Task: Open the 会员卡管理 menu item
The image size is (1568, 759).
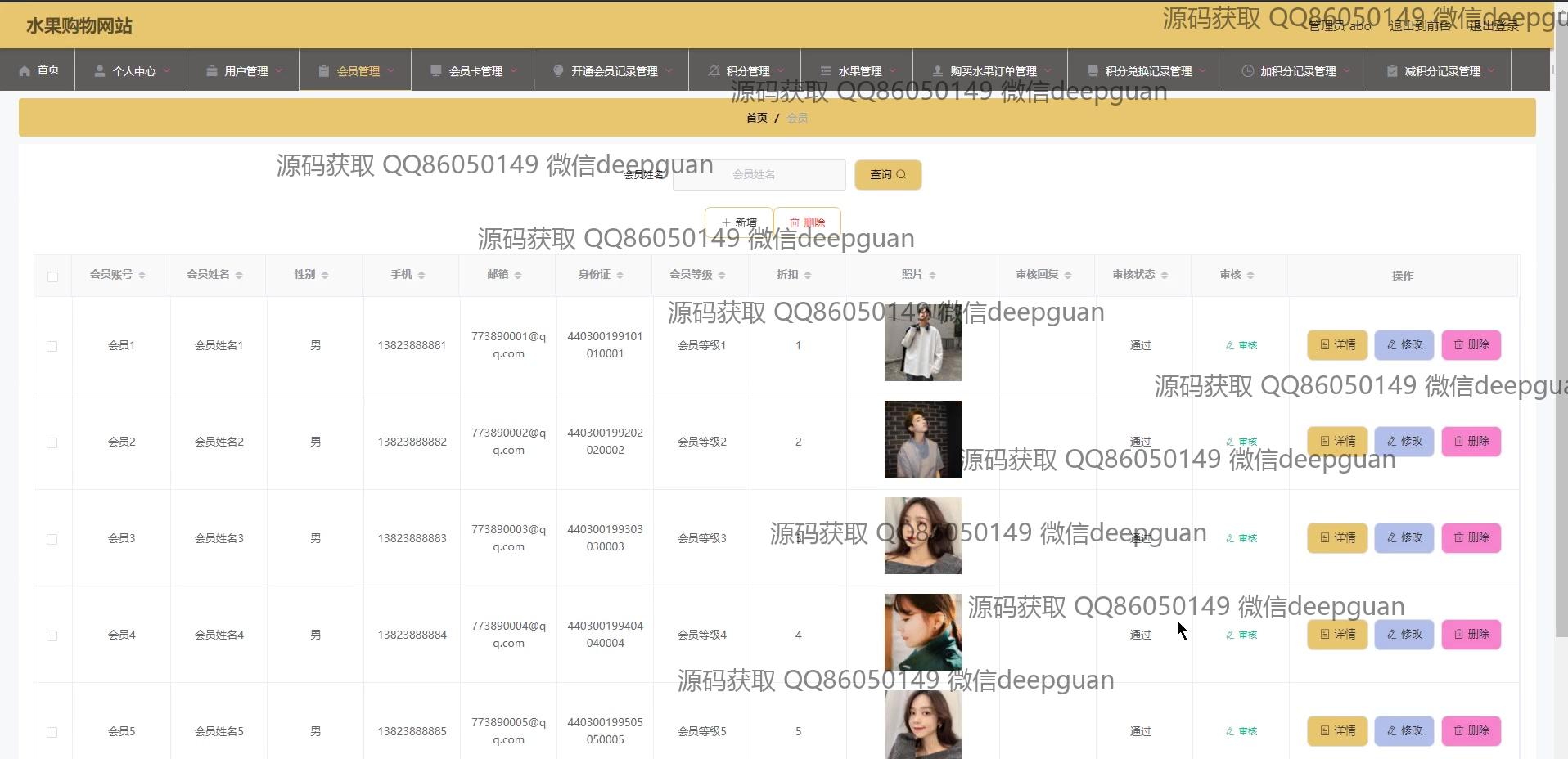Action: coord(474,71)
